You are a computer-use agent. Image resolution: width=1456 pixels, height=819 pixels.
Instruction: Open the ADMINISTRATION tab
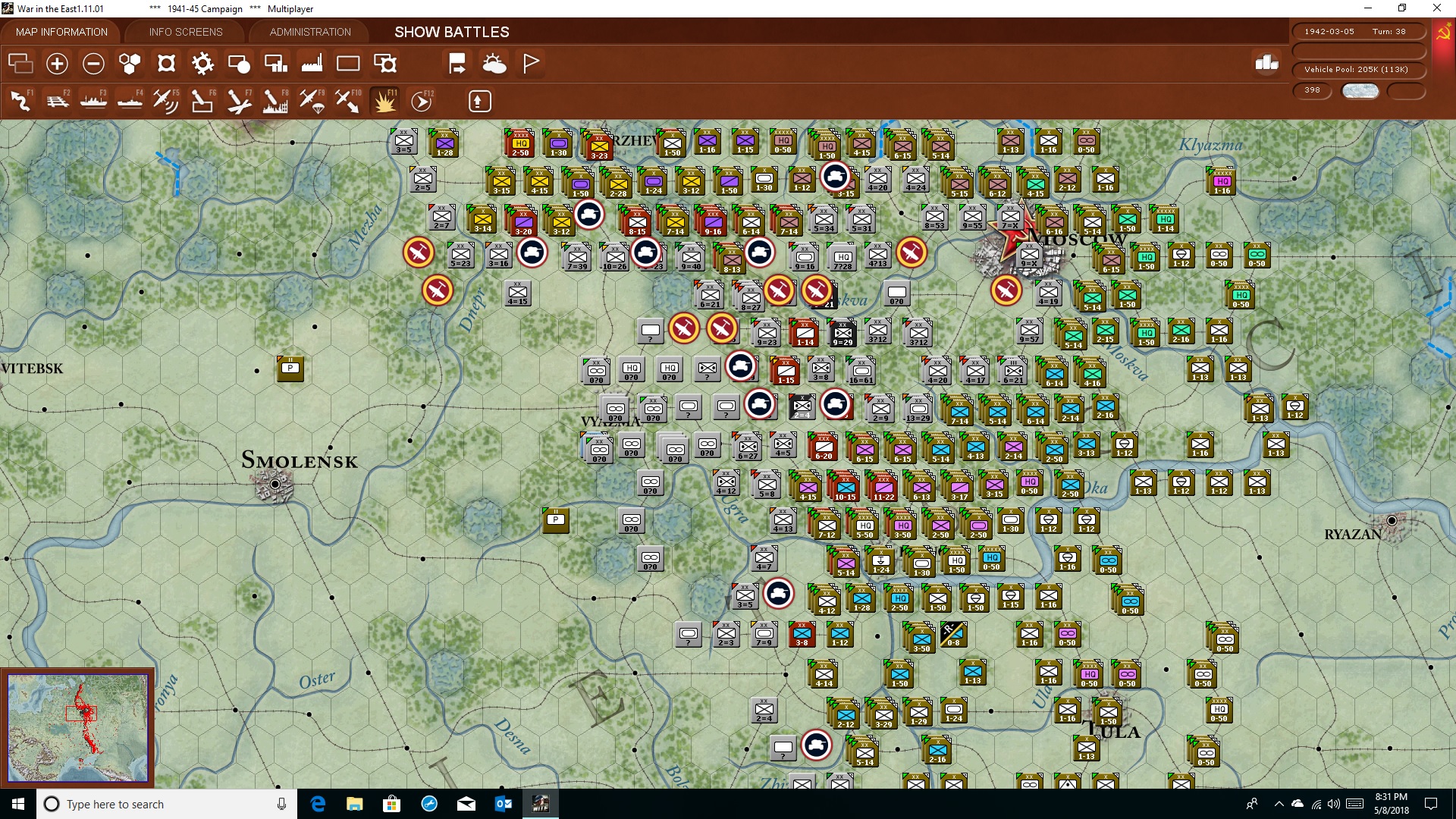(310, 32)
